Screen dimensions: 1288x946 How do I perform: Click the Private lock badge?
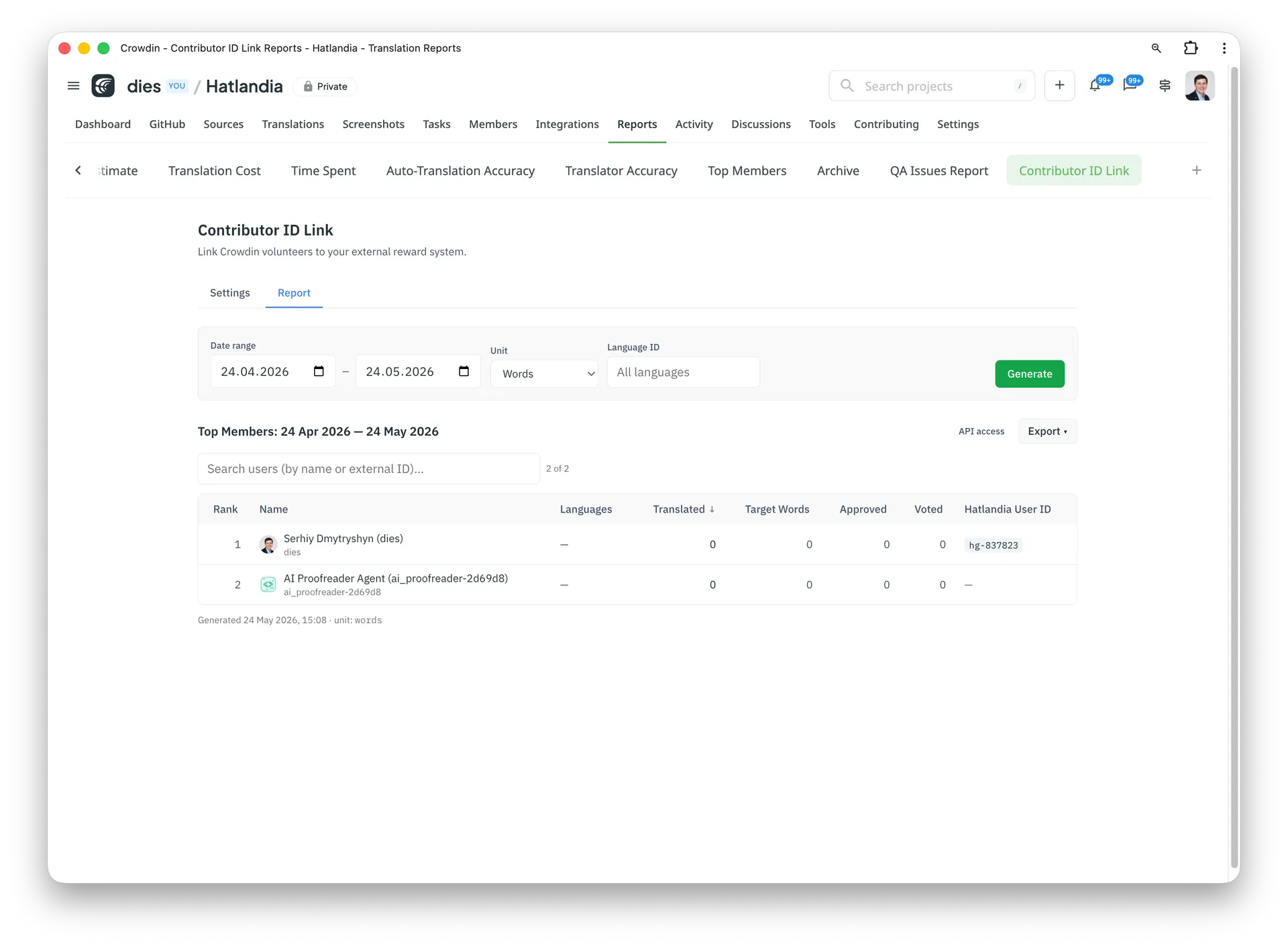coord(325,87)
